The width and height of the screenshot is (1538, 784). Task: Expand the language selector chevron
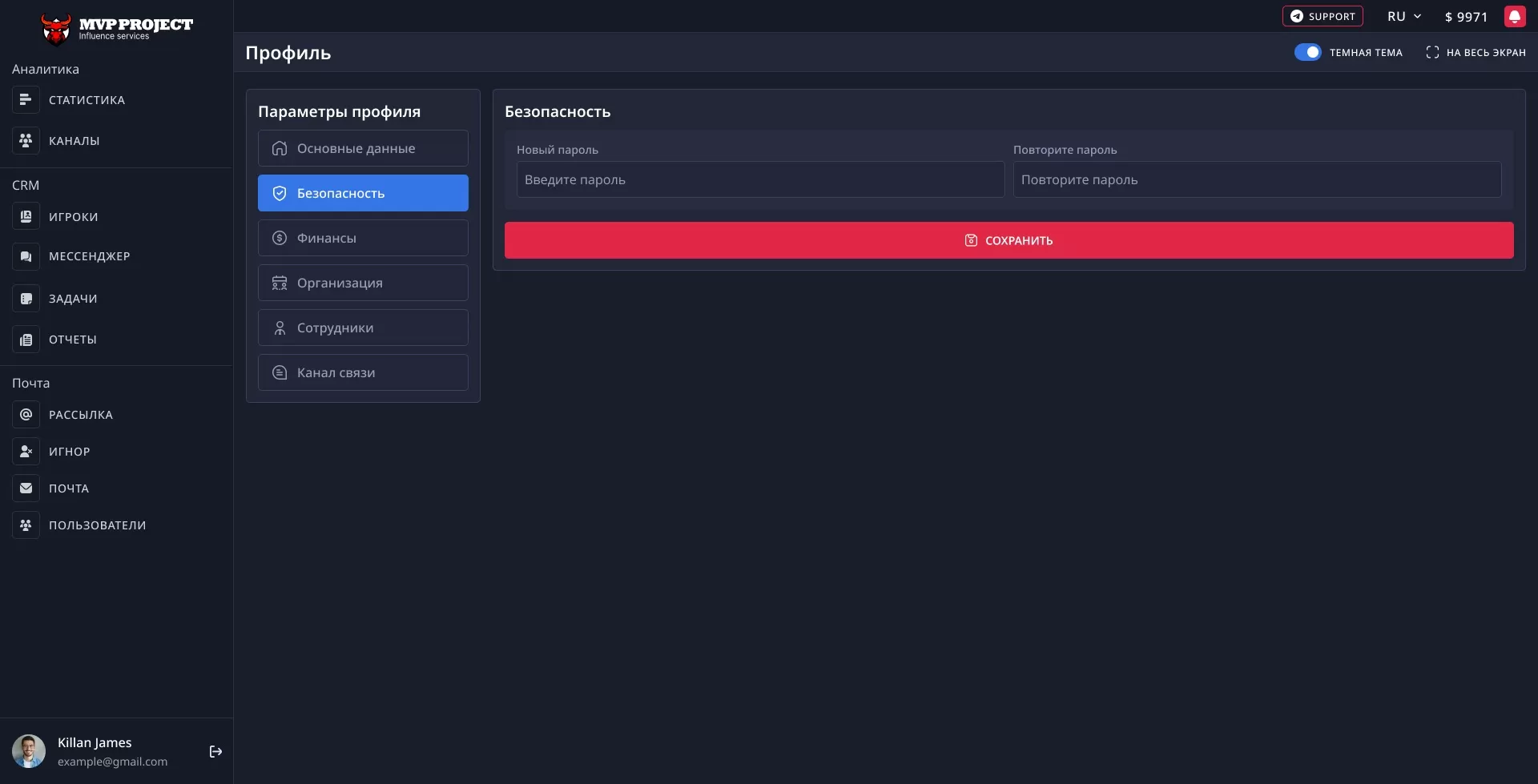click(x=1416, y=16)
